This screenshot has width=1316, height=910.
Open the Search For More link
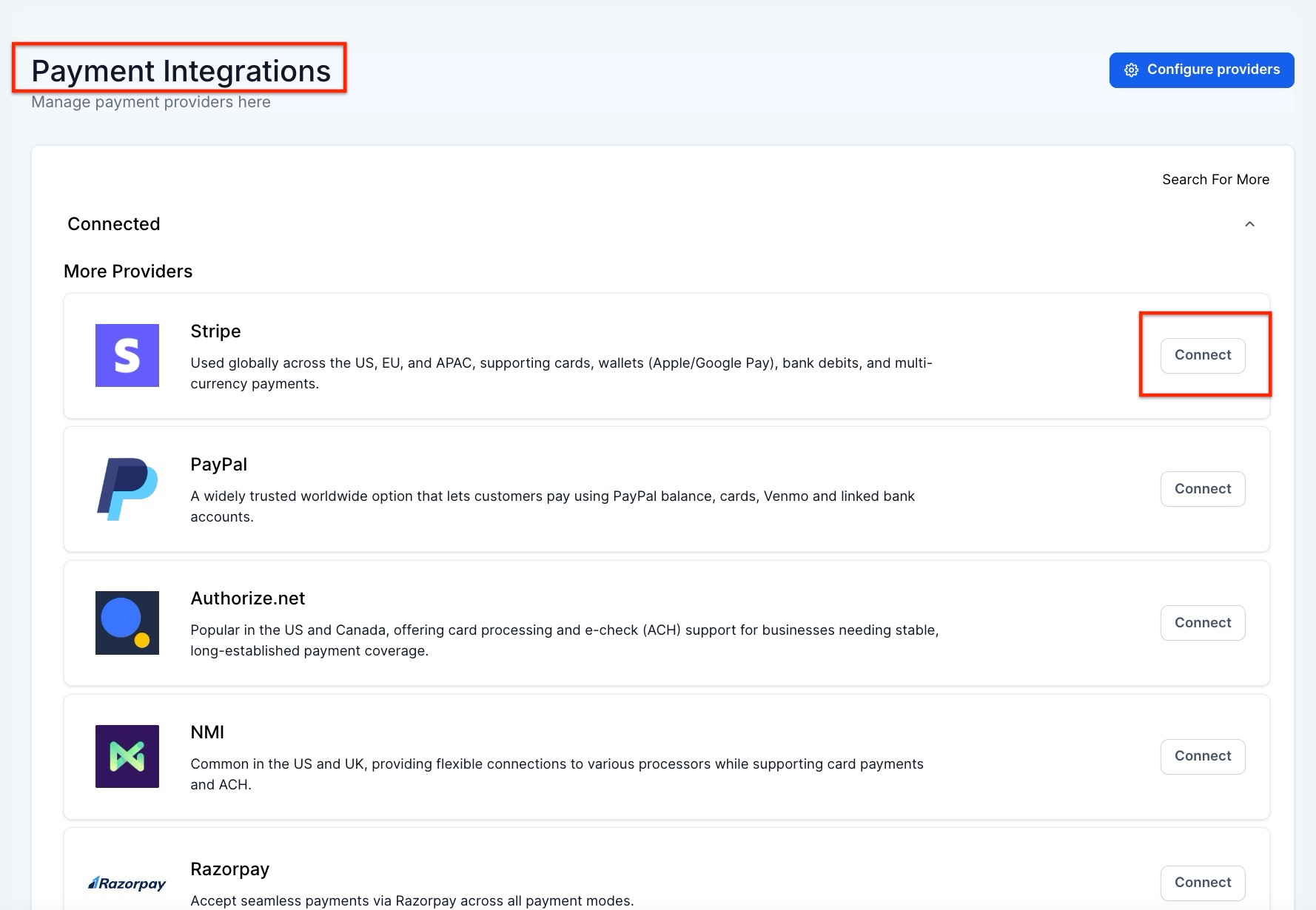click(1215, 179)
